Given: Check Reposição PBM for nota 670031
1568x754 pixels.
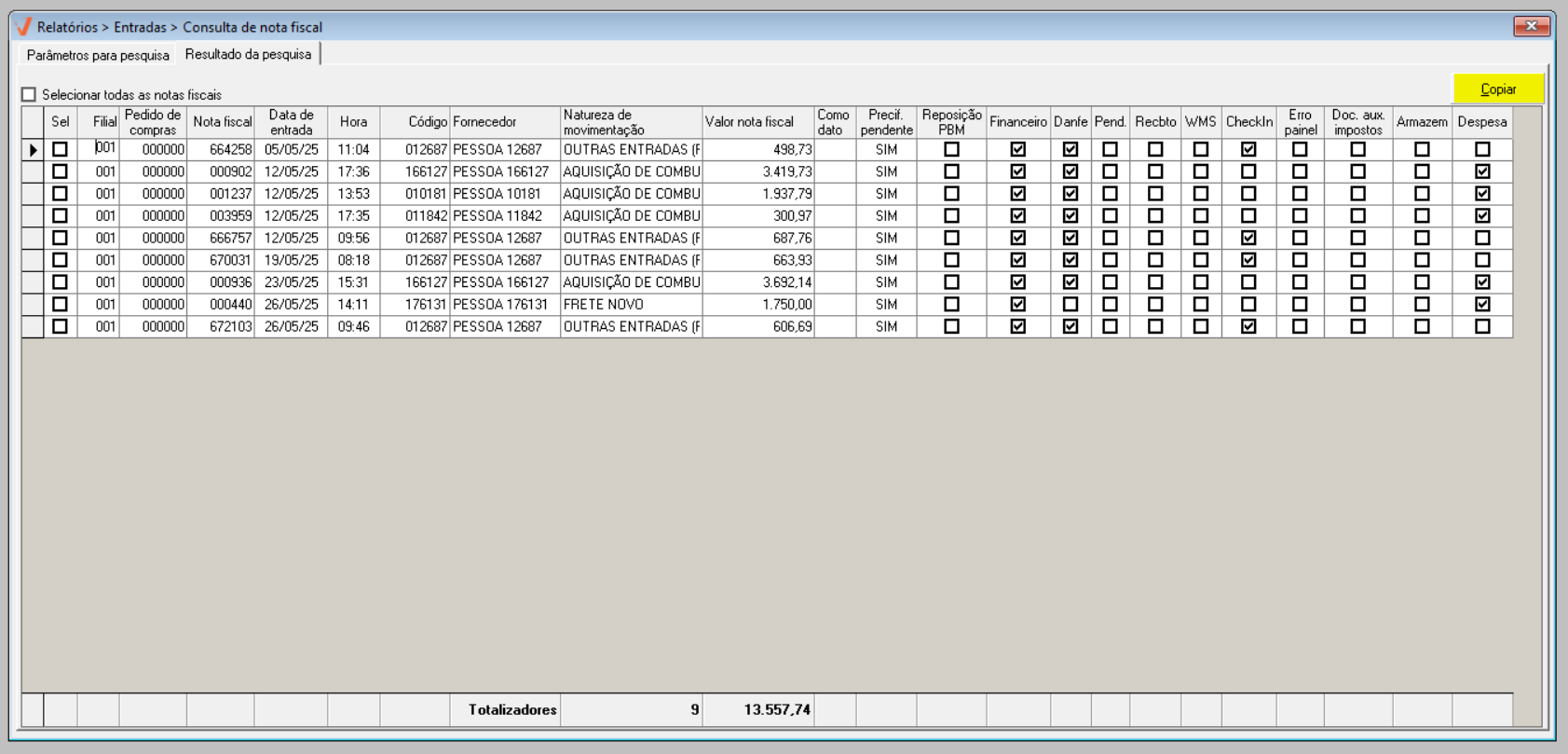Looking at the screenshot, I should (951, 260).
